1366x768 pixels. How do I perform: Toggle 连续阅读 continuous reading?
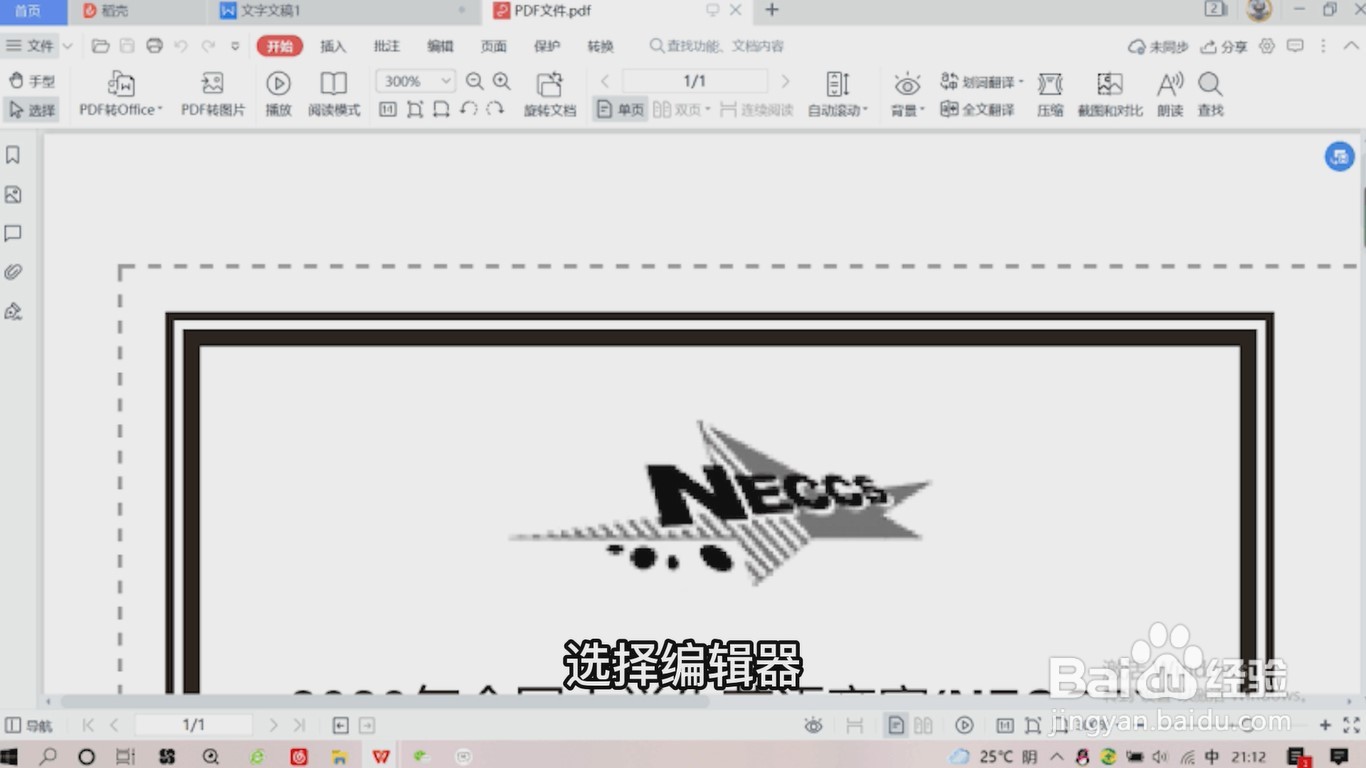pyautogui.click(x=756, y=110)
